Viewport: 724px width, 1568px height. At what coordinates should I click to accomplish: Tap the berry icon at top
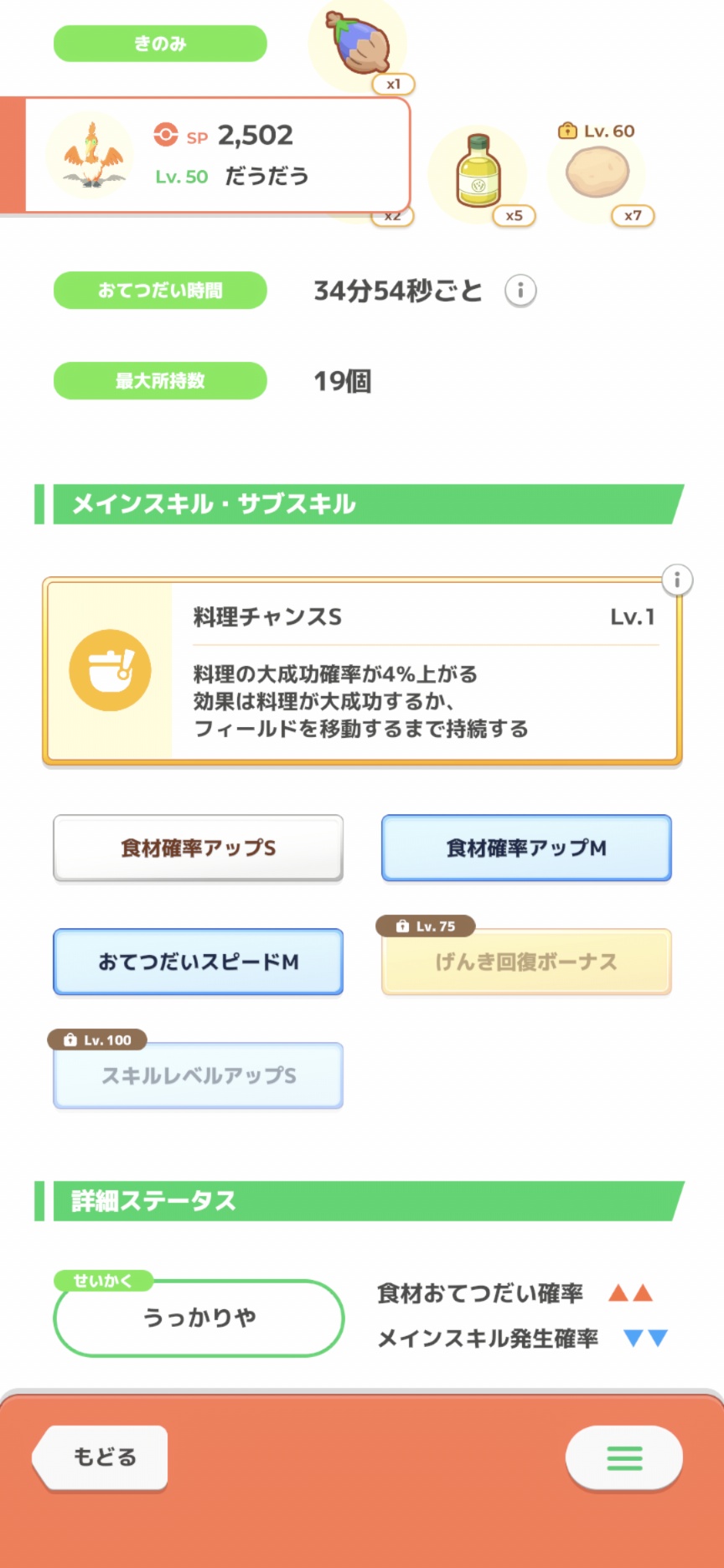click(359, 44)
